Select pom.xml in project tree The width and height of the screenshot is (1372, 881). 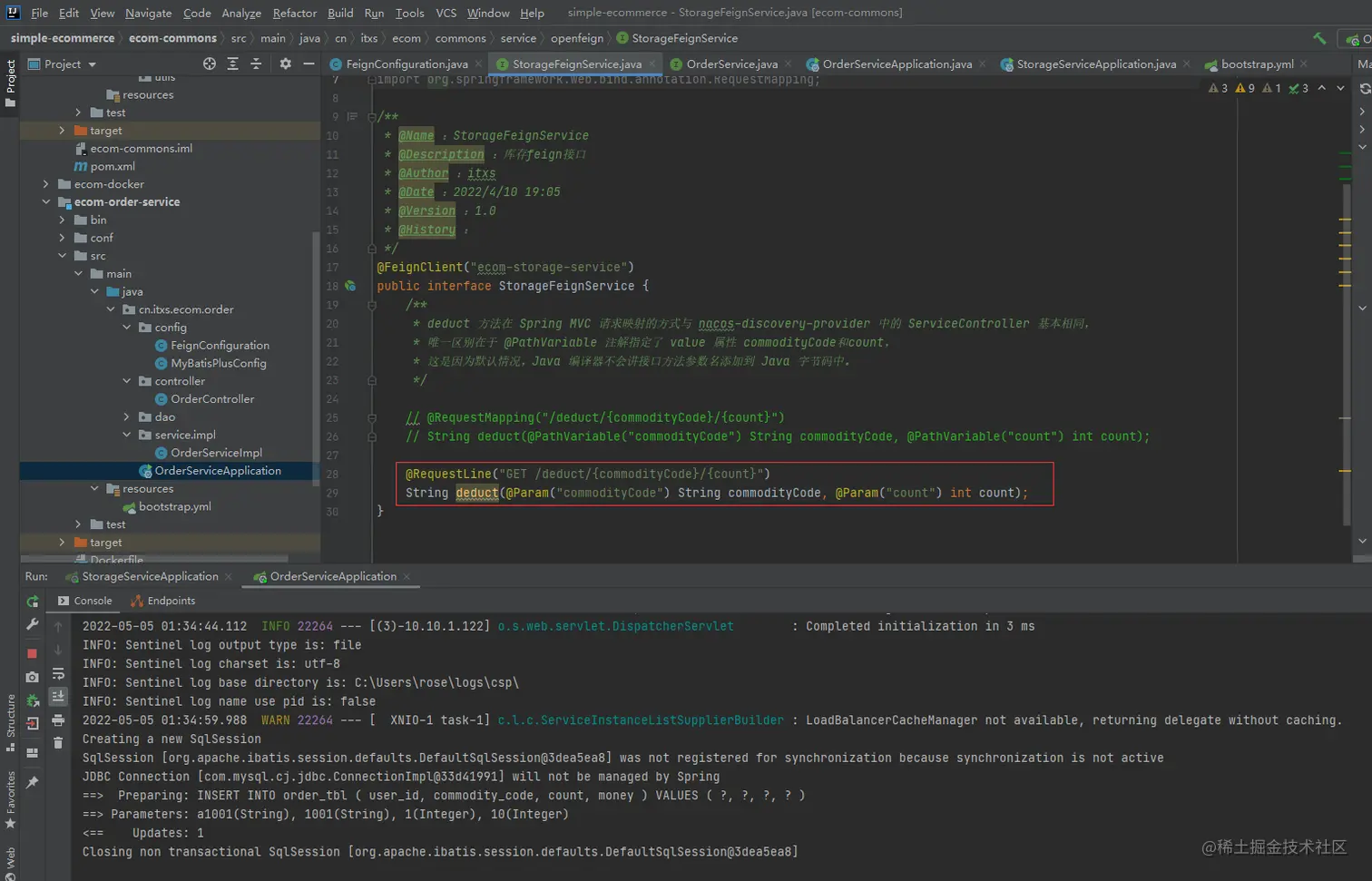pyautogui.click(x=113, y=166)
